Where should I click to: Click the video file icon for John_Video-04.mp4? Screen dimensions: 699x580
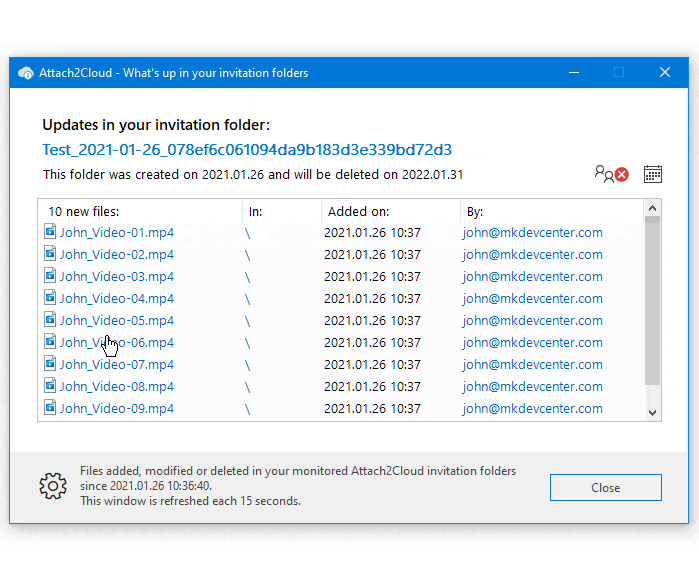[x=50, y=297]
